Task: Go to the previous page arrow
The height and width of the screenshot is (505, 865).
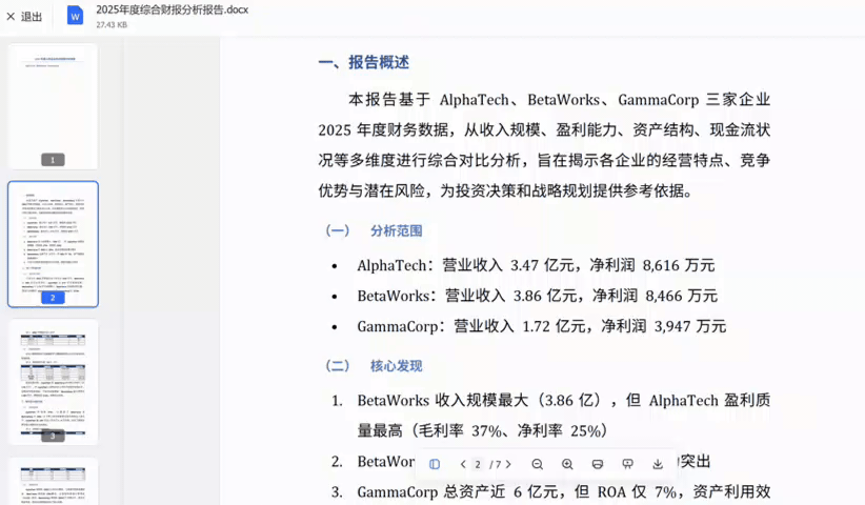Action: click(463, 464)
